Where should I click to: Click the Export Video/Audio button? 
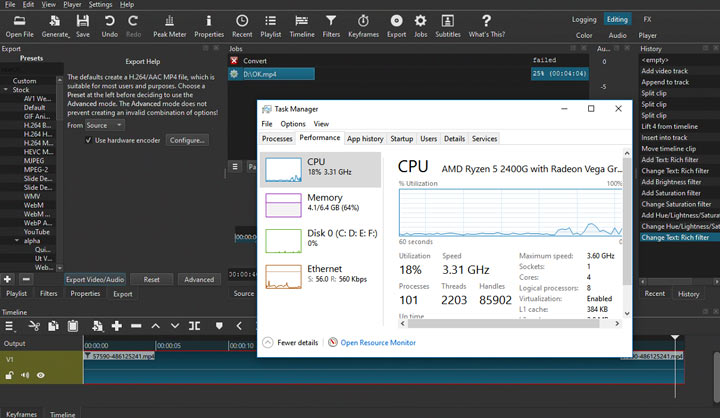[x=95, y=280]
